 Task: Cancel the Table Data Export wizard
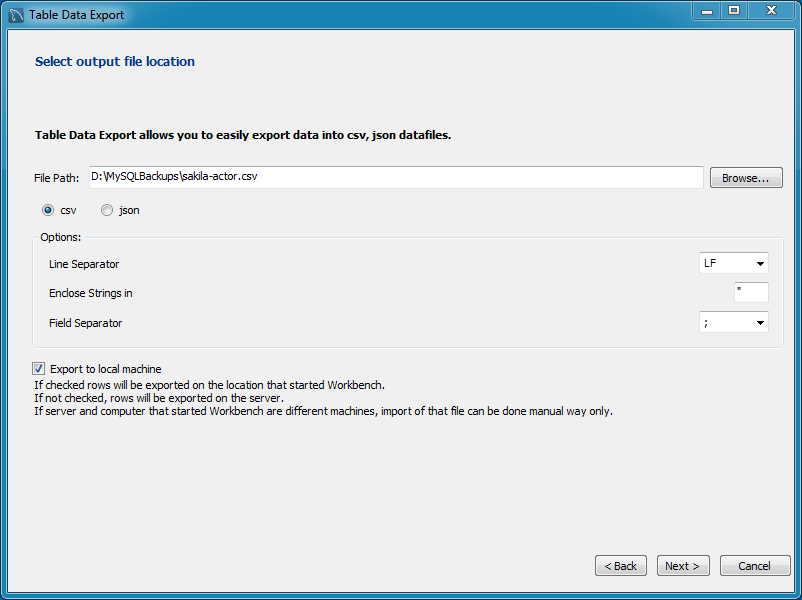point(755,565)
